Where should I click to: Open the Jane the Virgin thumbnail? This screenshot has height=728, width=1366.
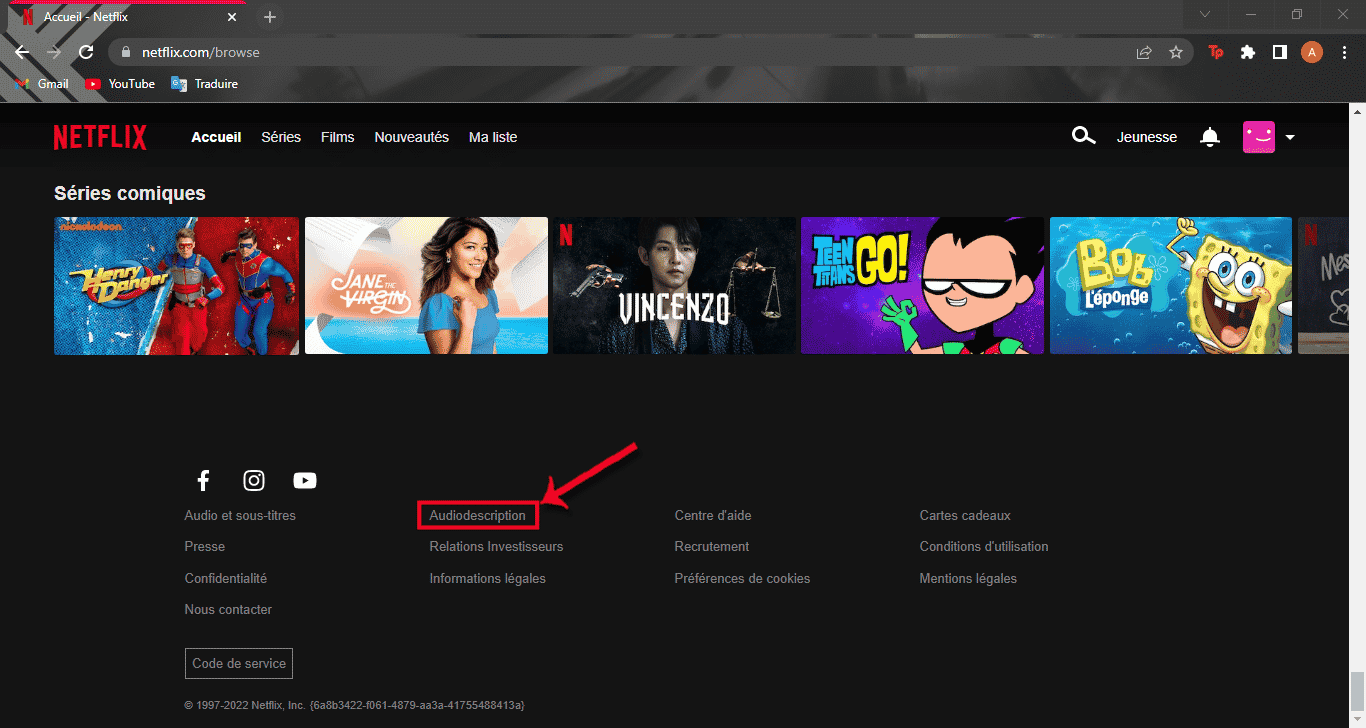(x=426, y=286)
